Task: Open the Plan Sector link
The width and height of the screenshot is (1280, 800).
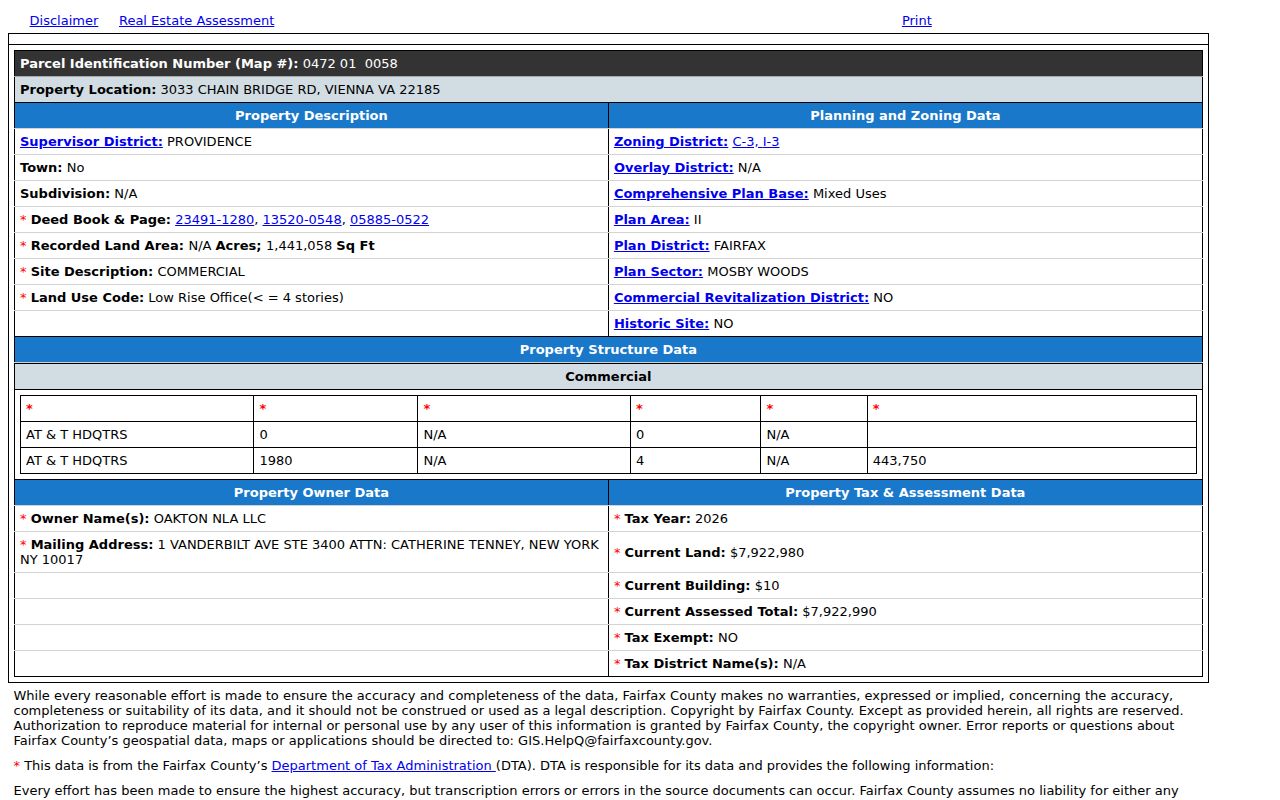Action: (x=658, y=271)
